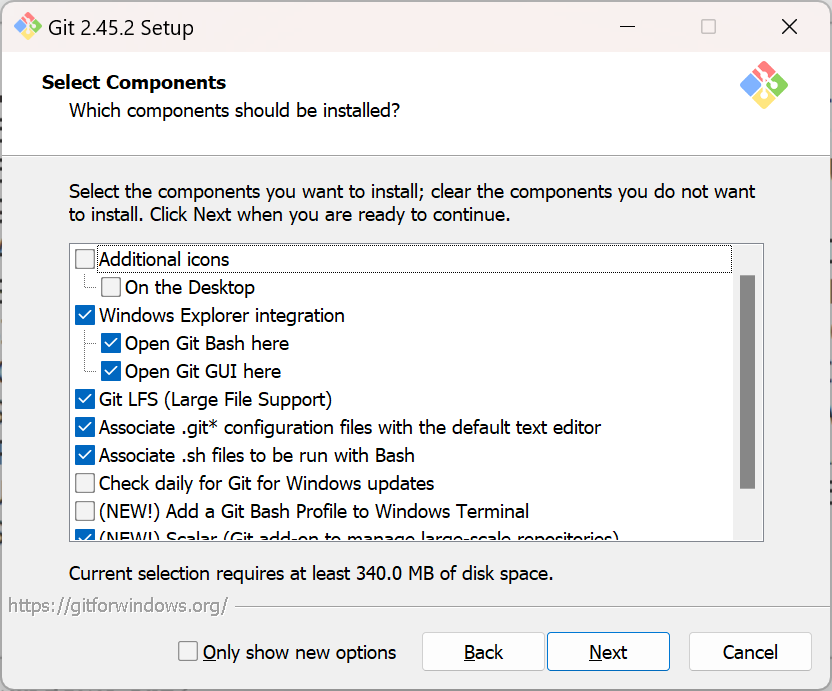Click the Git logo in the title bar
Screen dimensions: 832x691
27,27
